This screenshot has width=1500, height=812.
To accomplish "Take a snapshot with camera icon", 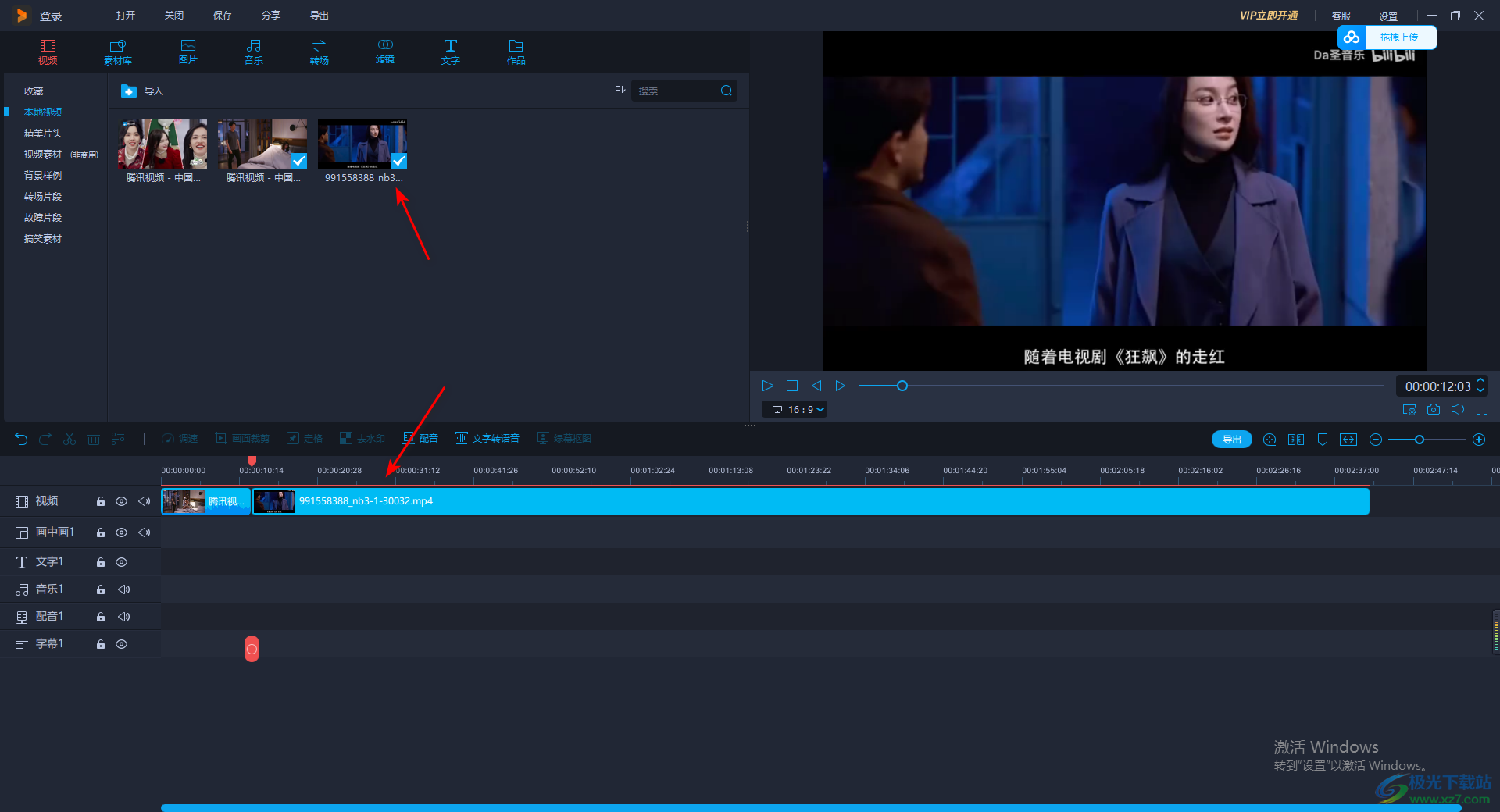I will 1434,409.
